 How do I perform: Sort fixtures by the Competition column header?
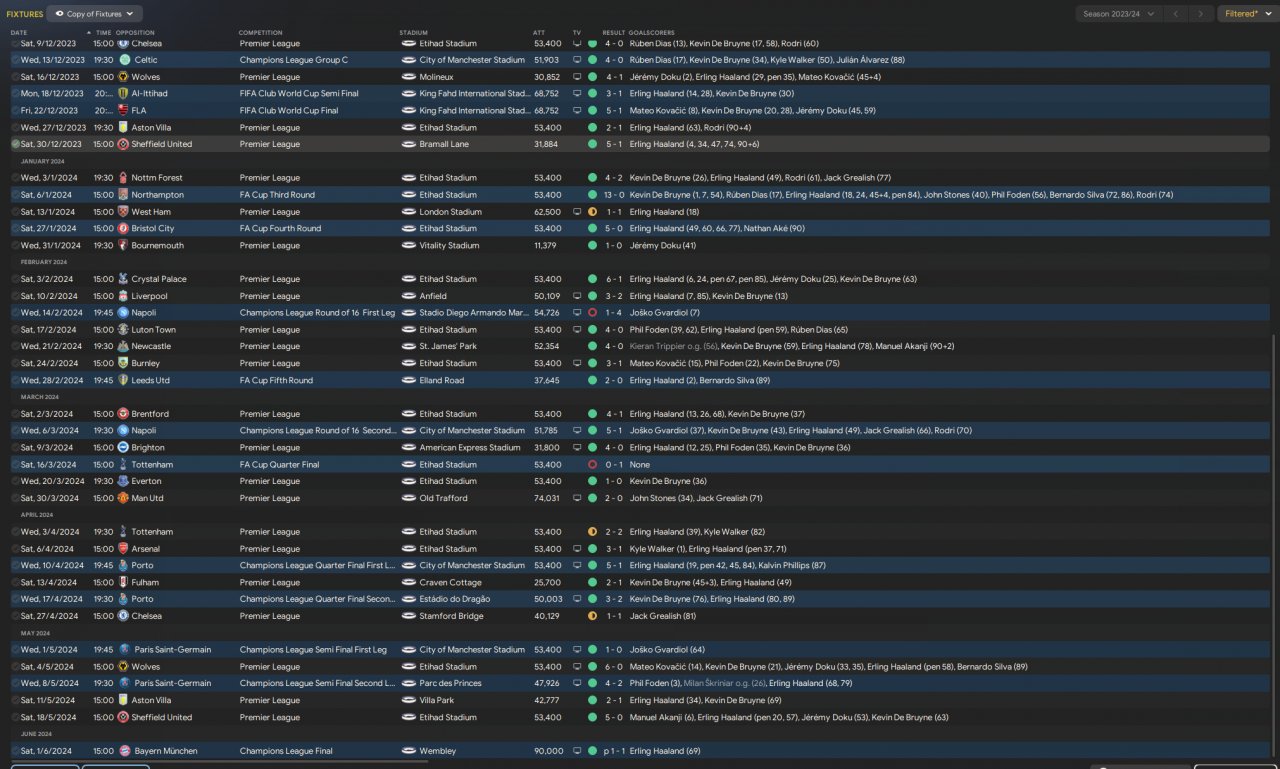pyautogui.click(x=261, y=33)
